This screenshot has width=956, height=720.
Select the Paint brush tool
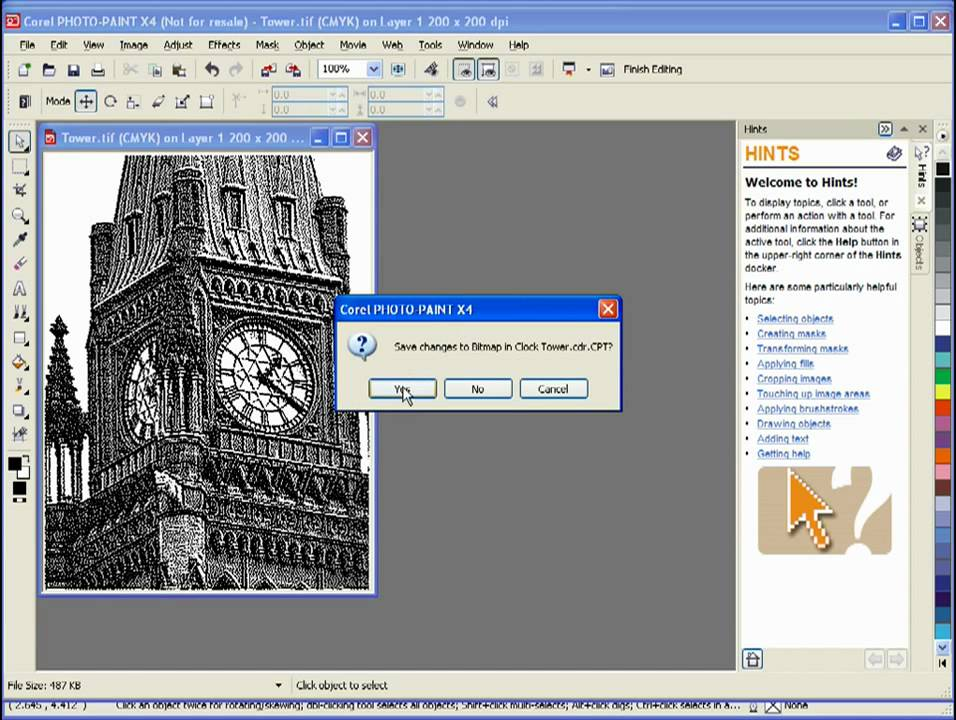pos(20,387)
